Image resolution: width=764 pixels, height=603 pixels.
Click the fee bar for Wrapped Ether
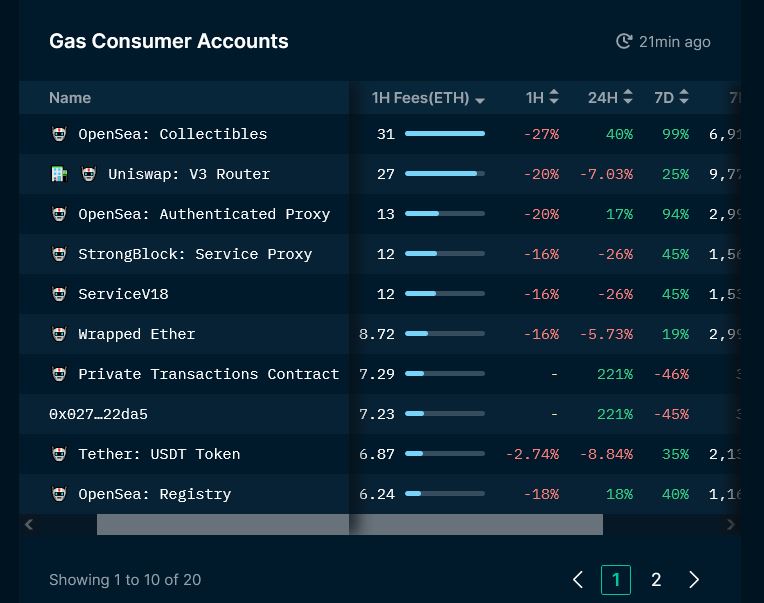[x=445, y=334]
